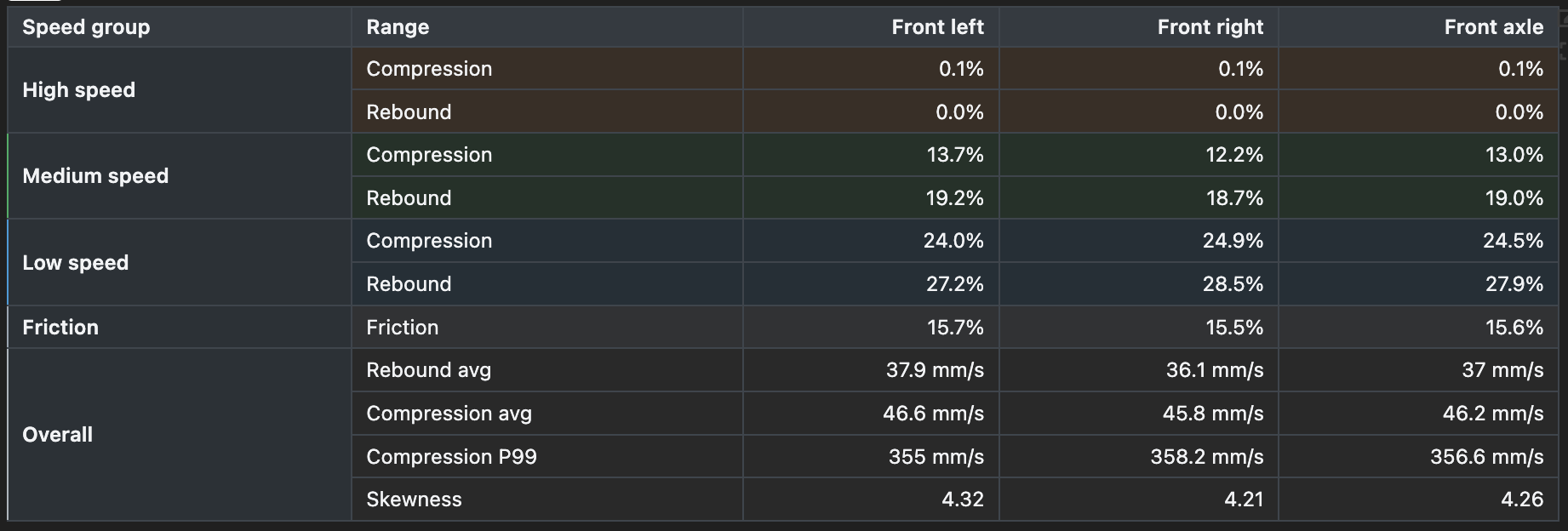Viewport: 1568px width, 531px height.
Task: Select the 355 mm/s front left value
Action: click(936, 457)
